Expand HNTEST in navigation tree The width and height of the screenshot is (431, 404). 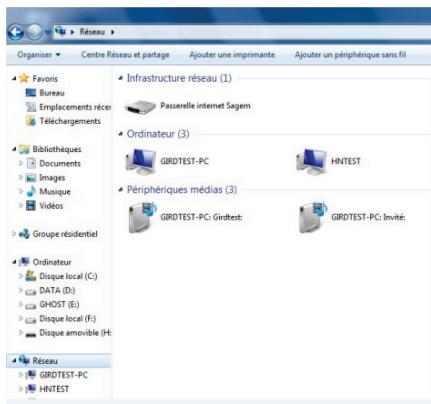[21, 389]
